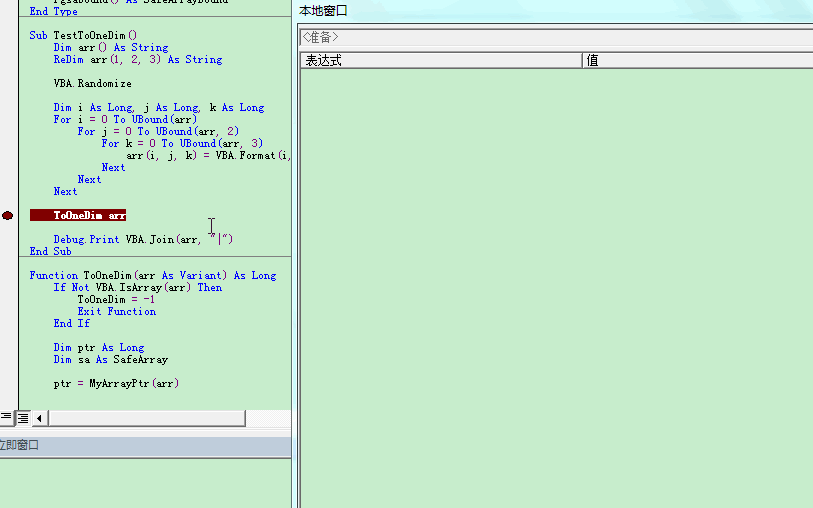Click 'For j = 0 To UBound(arr, 2)' line

(158, 131)
